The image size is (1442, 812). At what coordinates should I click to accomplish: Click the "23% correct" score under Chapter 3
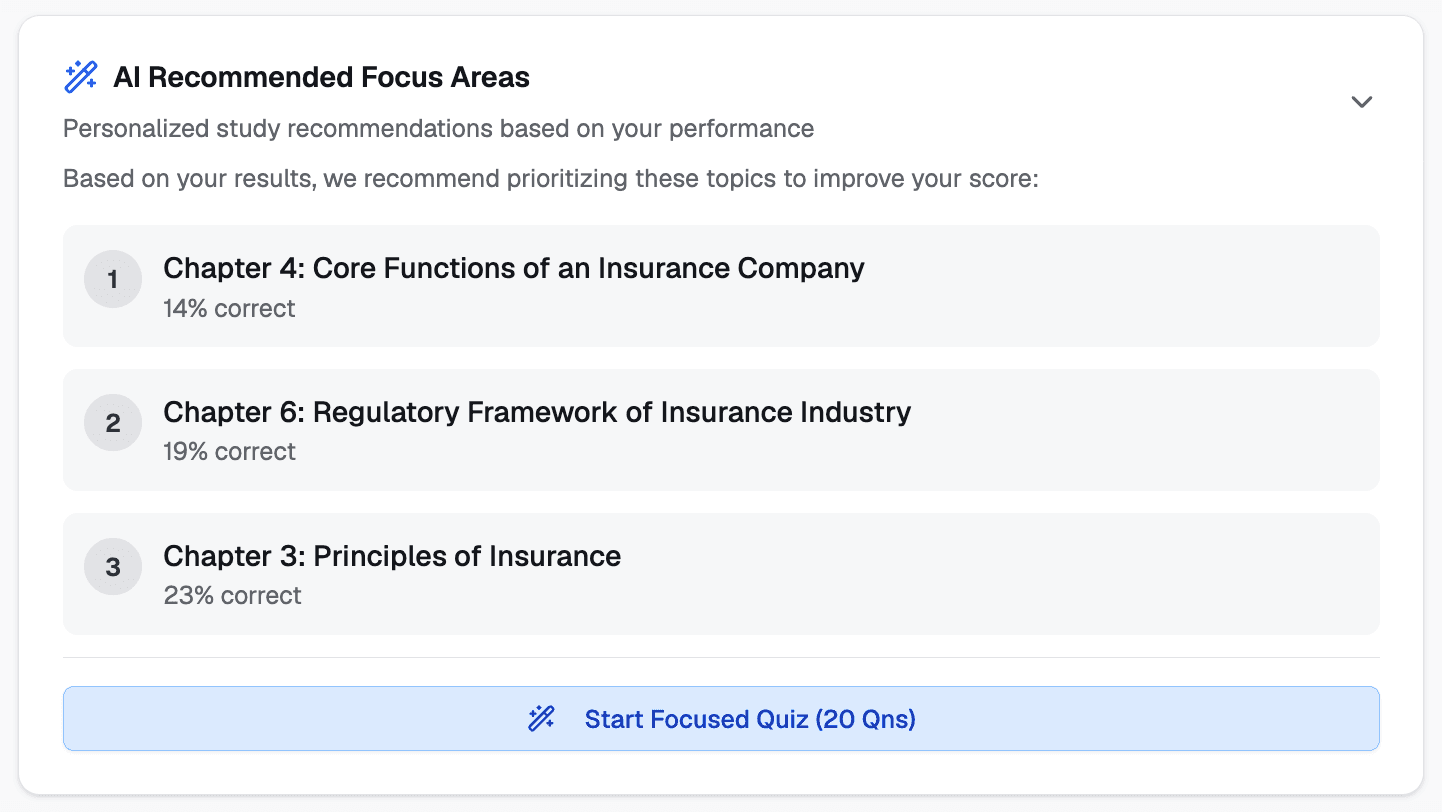(232, 595)
